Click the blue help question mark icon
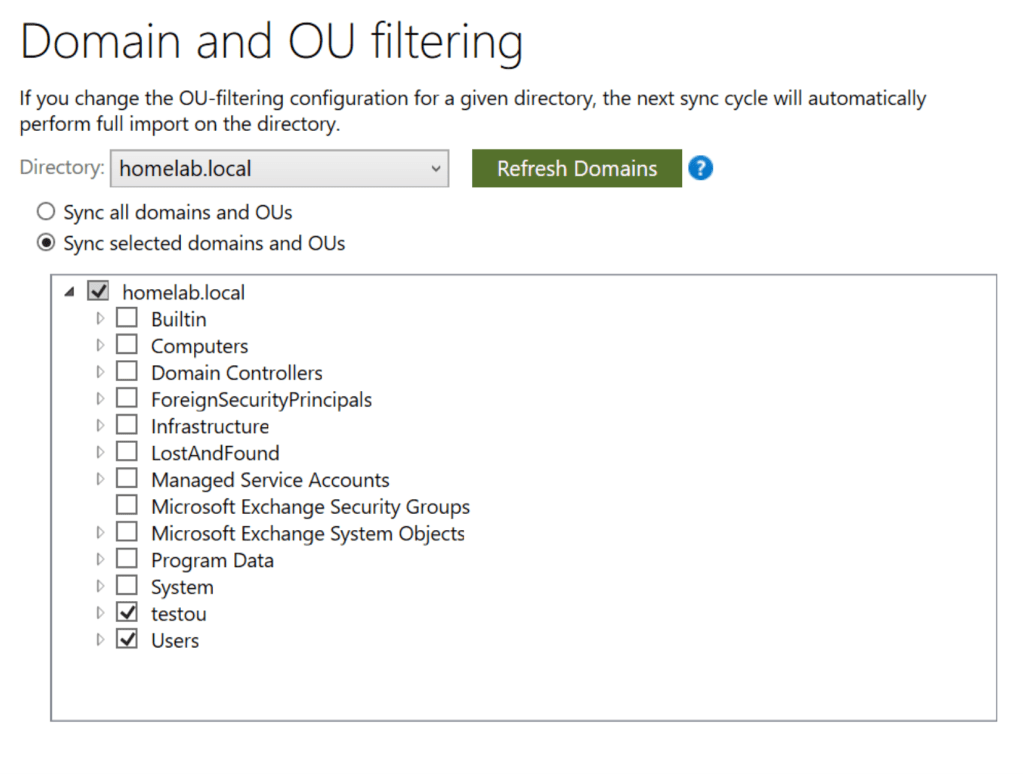The height and width of the screenshot is (774, 1023). 700,168
